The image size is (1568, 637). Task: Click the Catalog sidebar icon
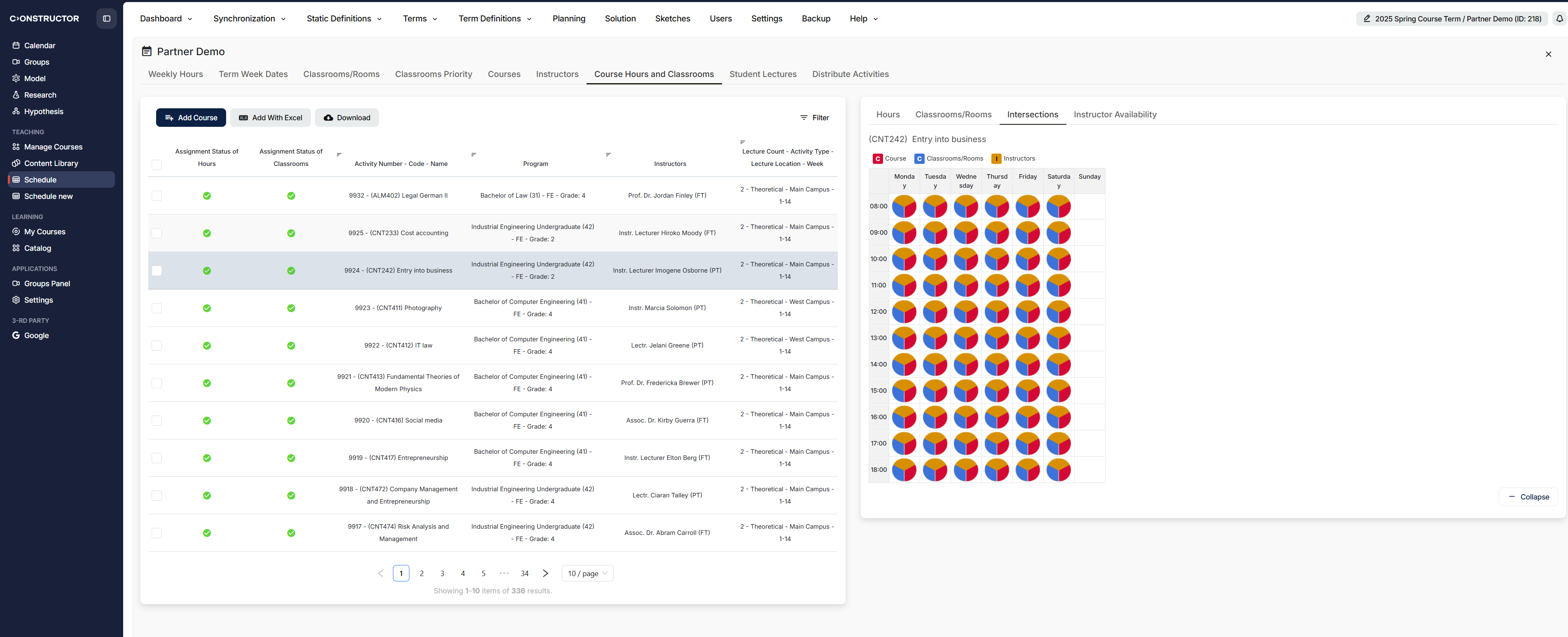coord(16,247)
